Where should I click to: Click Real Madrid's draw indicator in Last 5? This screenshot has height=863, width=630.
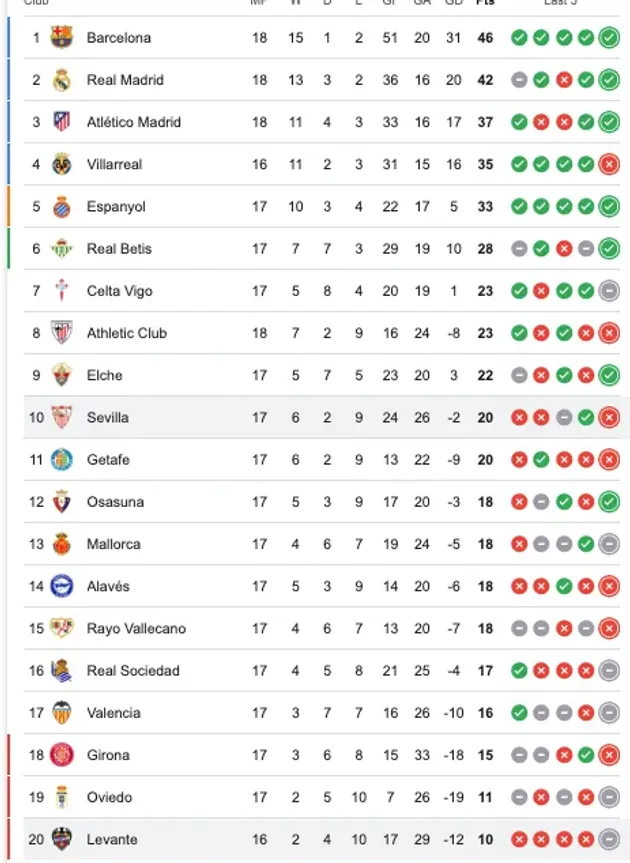pyautogui.click(x=520, y=80)
